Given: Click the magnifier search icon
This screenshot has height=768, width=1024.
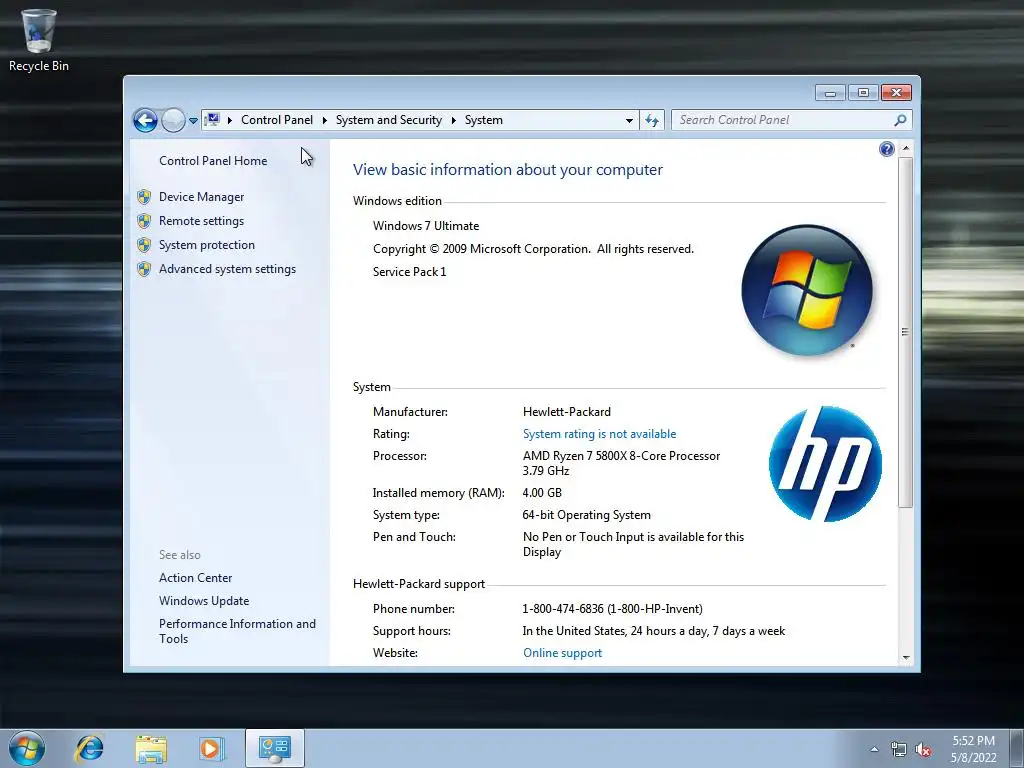Looking at the screenshot, I should pos(900,120).
